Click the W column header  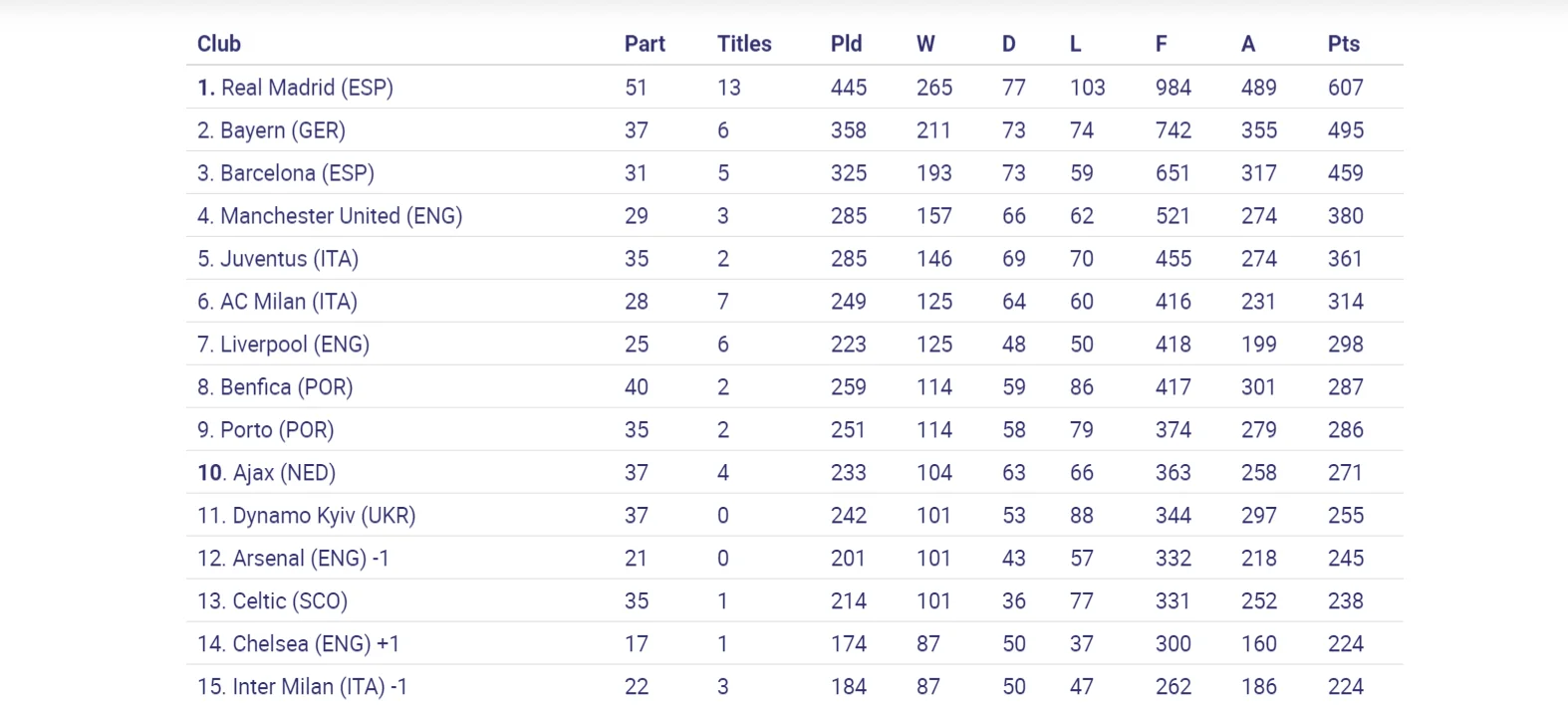pos(924,44)
